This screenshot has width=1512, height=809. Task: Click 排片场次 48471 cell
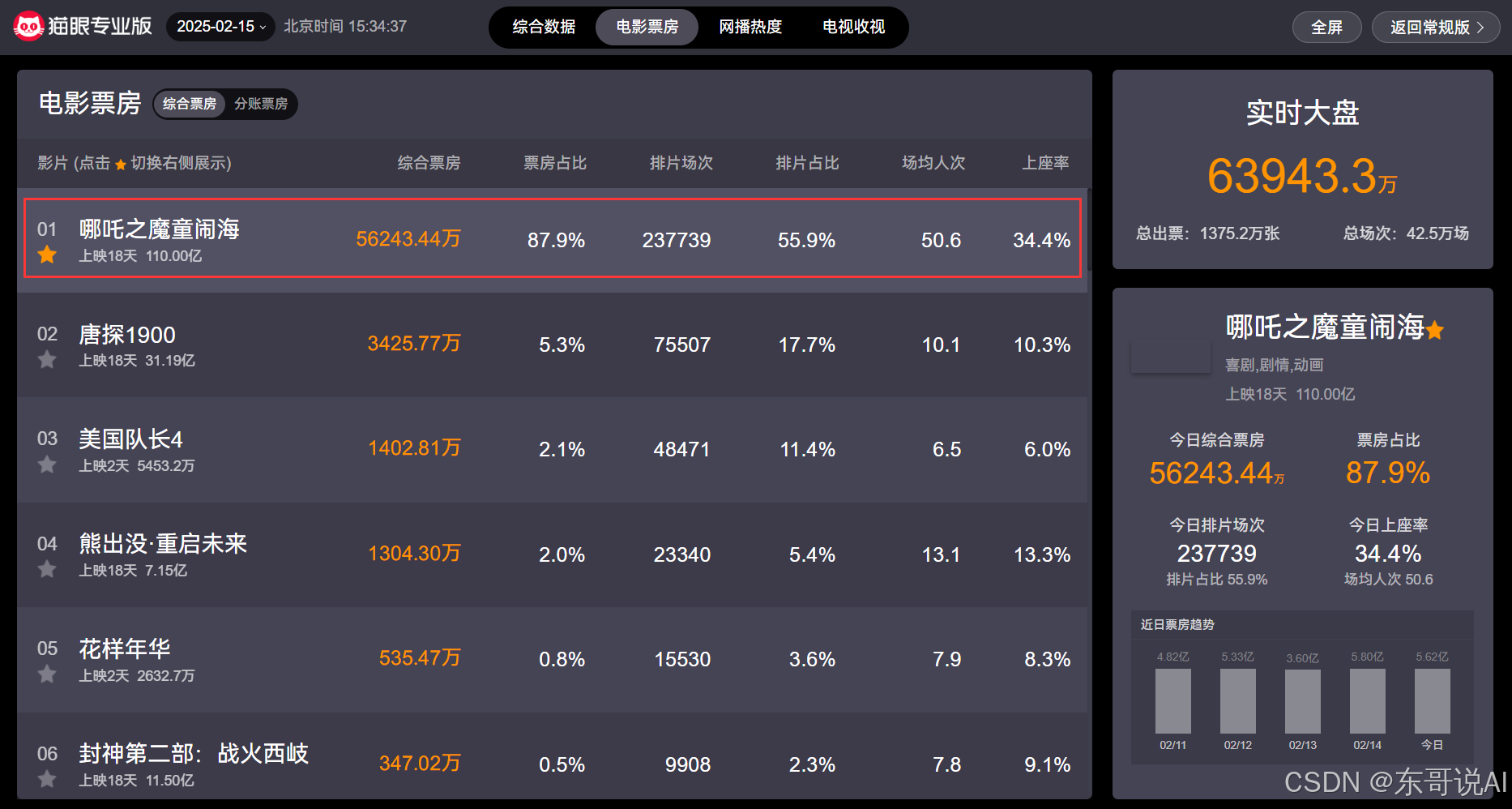tap(681, 450)
